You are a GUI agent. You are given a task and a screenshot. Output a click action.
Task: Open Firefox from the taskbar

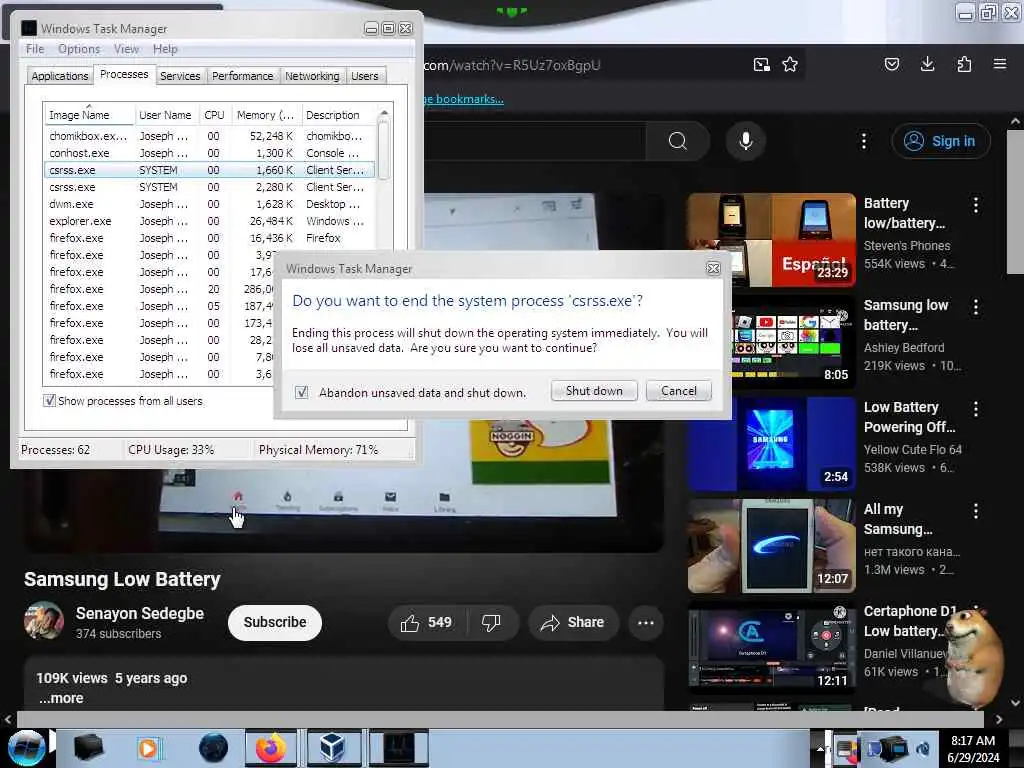click(x=270, y=748)
